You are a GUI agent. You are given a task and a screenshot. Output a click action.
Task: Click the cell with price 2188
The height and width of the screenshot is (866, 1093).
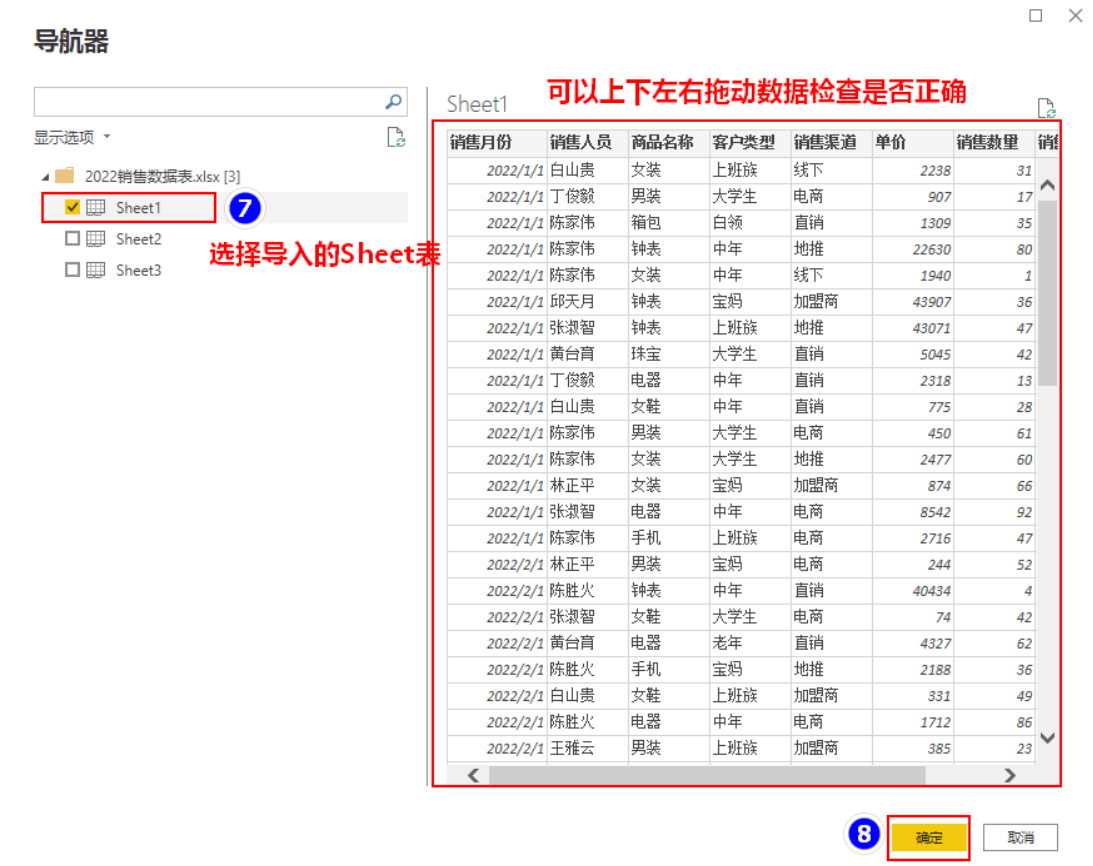[x=912, y=669]
